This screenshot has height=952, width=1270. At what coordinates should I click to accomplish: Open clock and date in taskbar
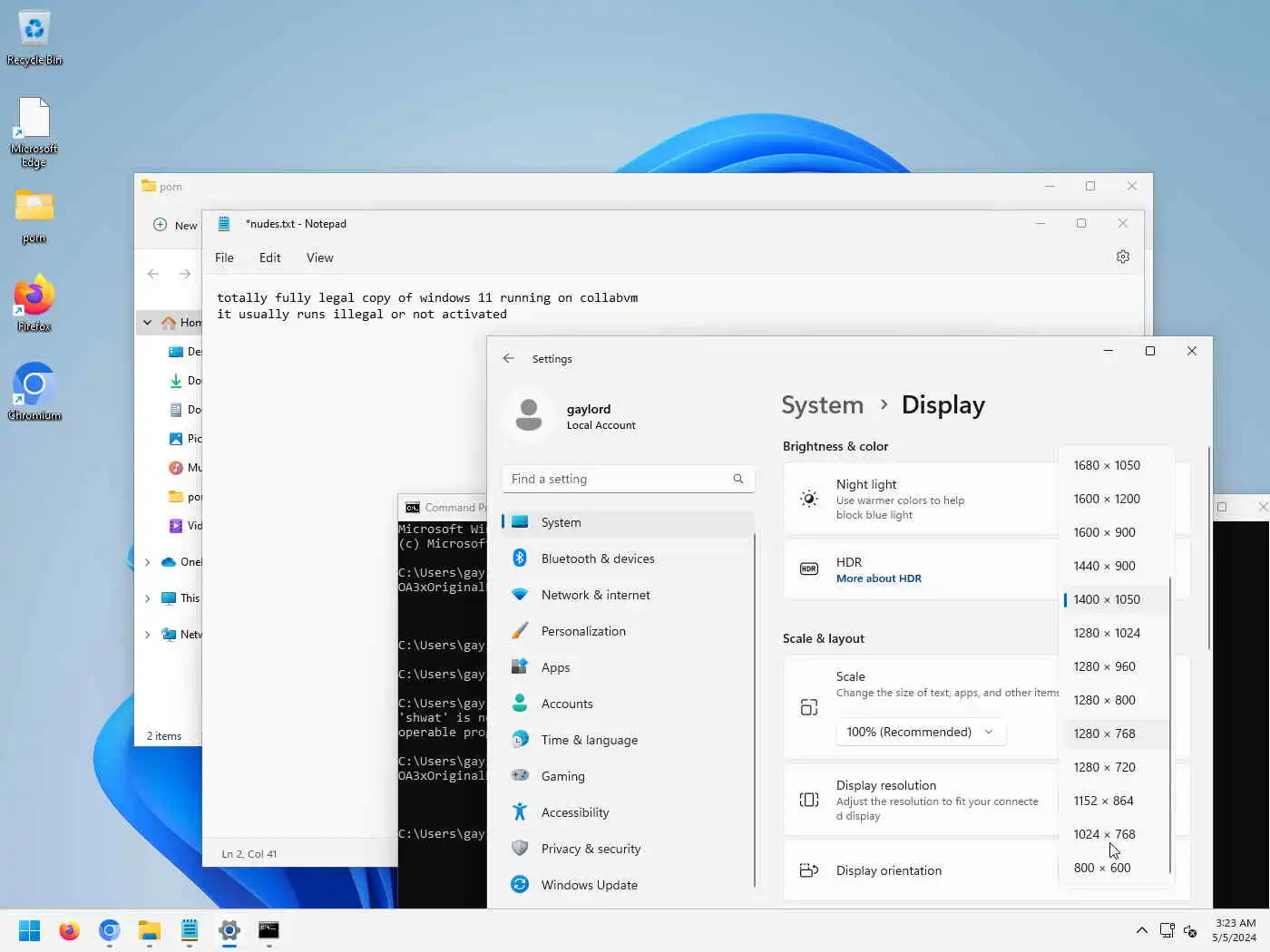[1234, 930]
